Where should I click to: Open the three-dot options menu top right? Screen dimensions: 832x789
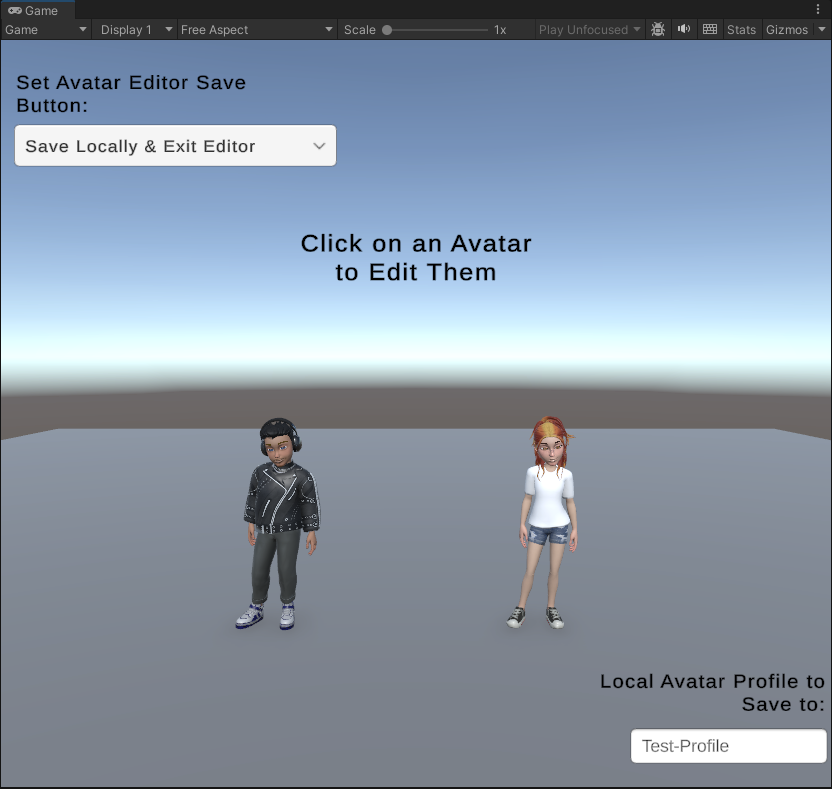tap(818, 8)
